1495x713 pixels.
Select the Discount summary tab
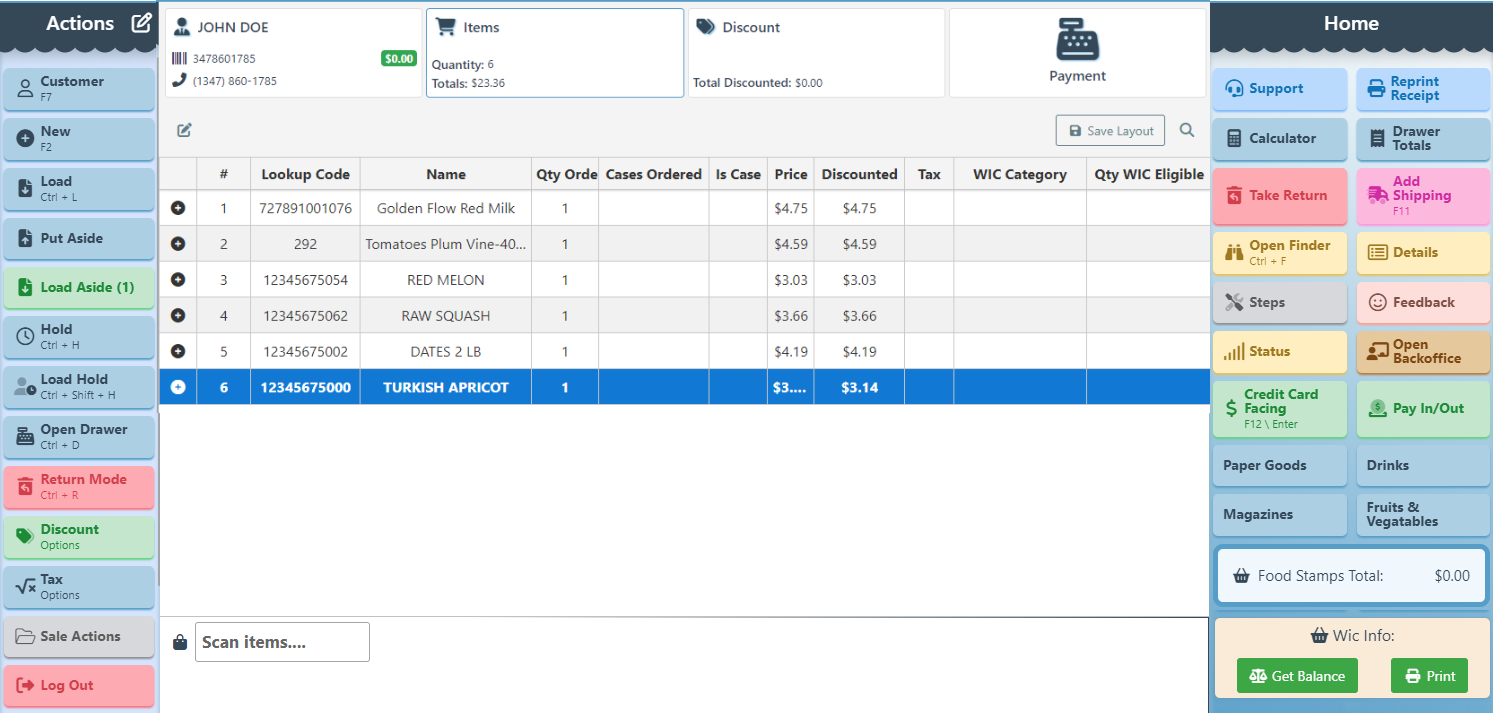pyautogui.click(x=816, y=53)
